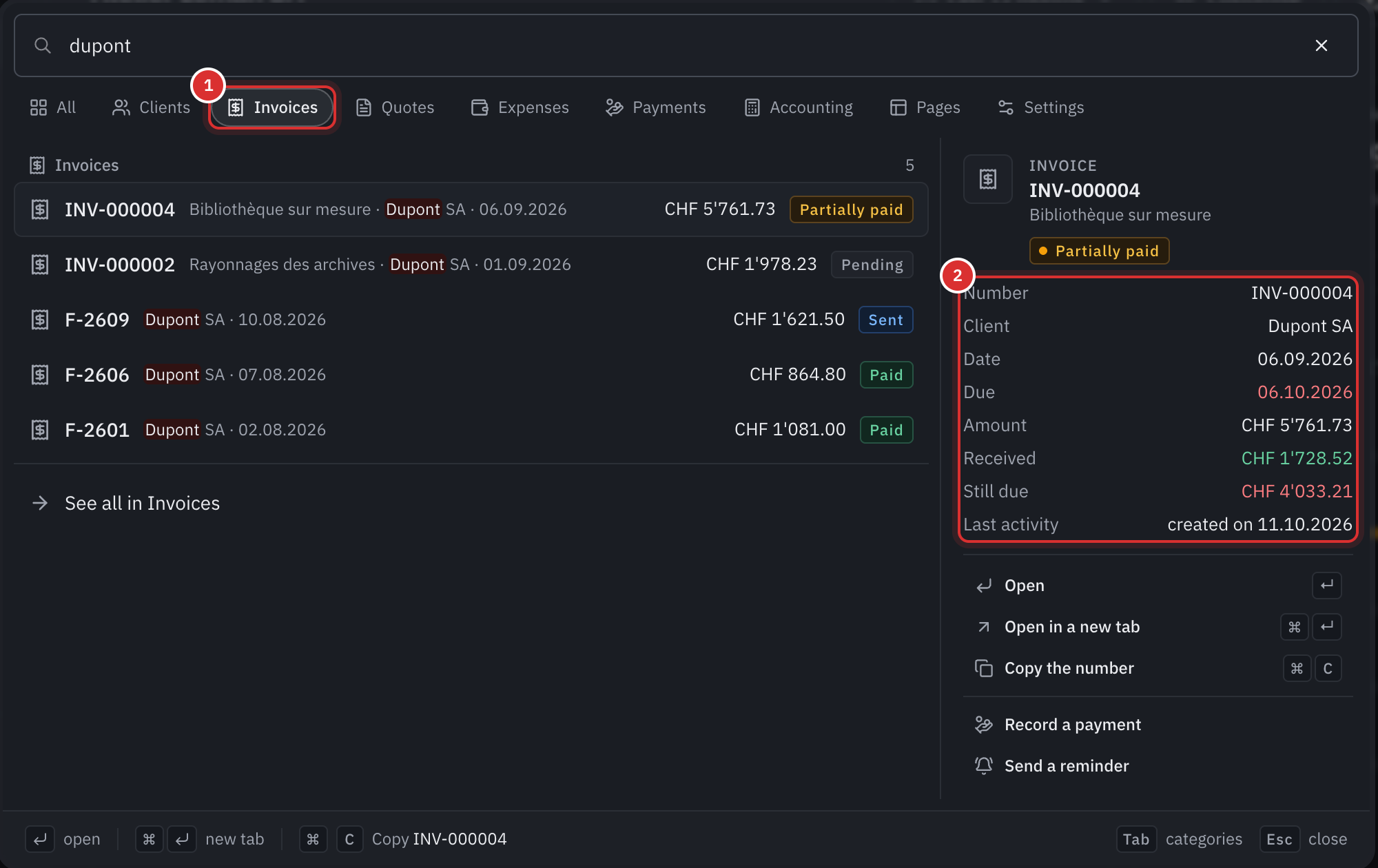Click the Sent badge on F-2609

[x=885, y=320]
